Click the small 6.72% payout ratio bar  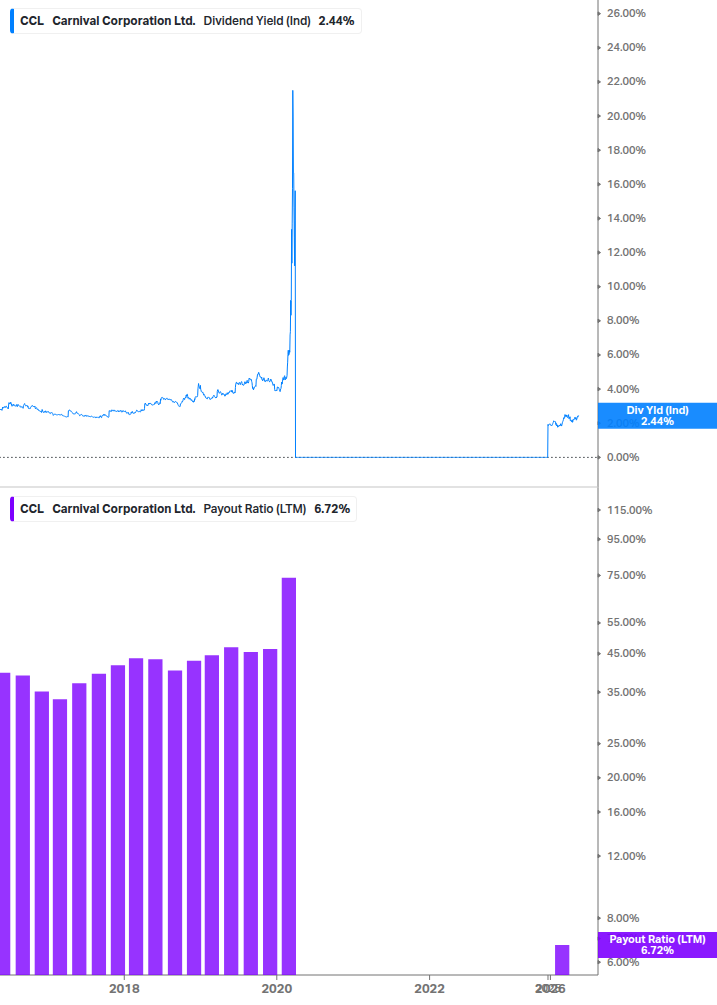click(562, 959)
